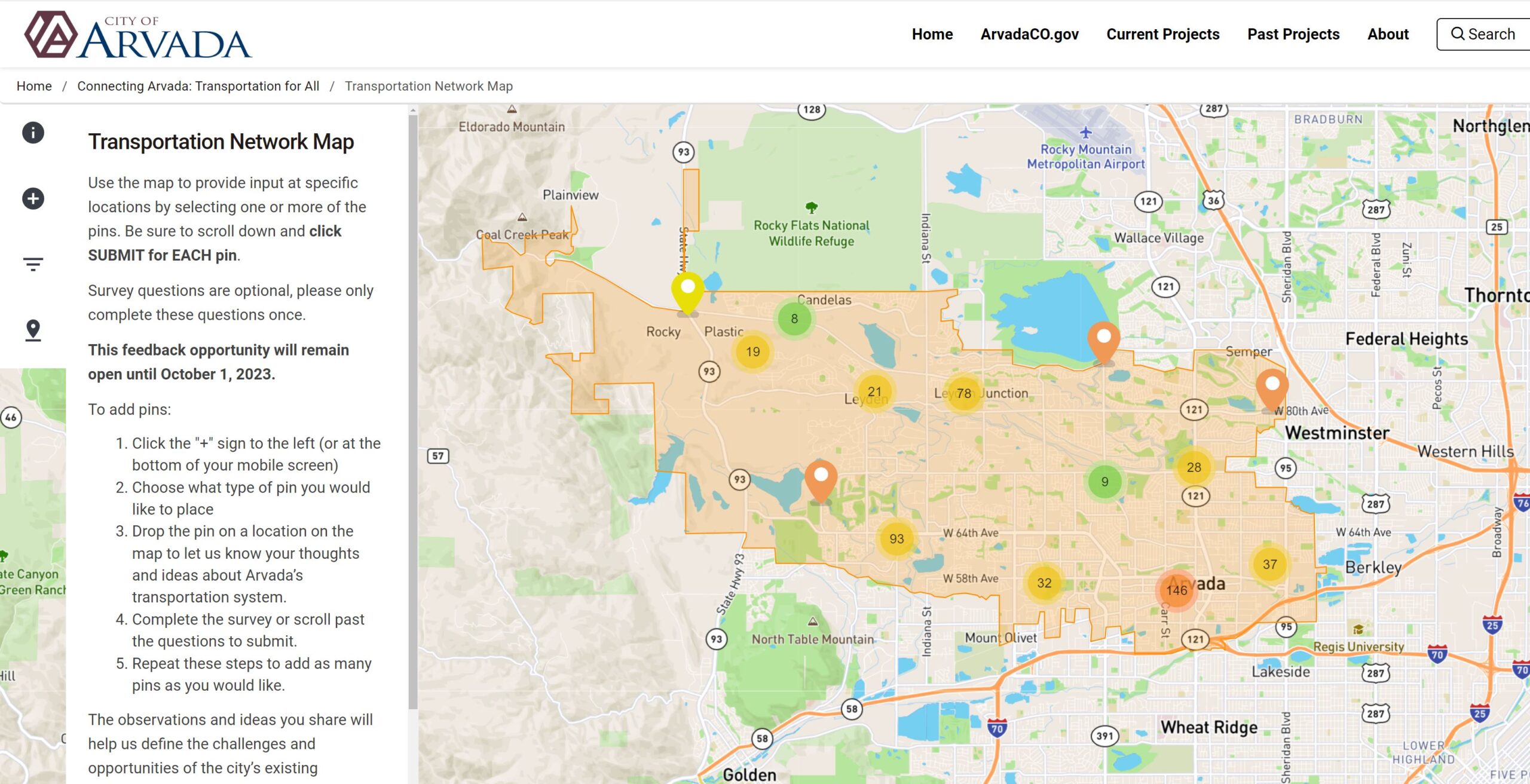
Task: Click the Home breadcrumb link
Action: (x=34, y=86)
